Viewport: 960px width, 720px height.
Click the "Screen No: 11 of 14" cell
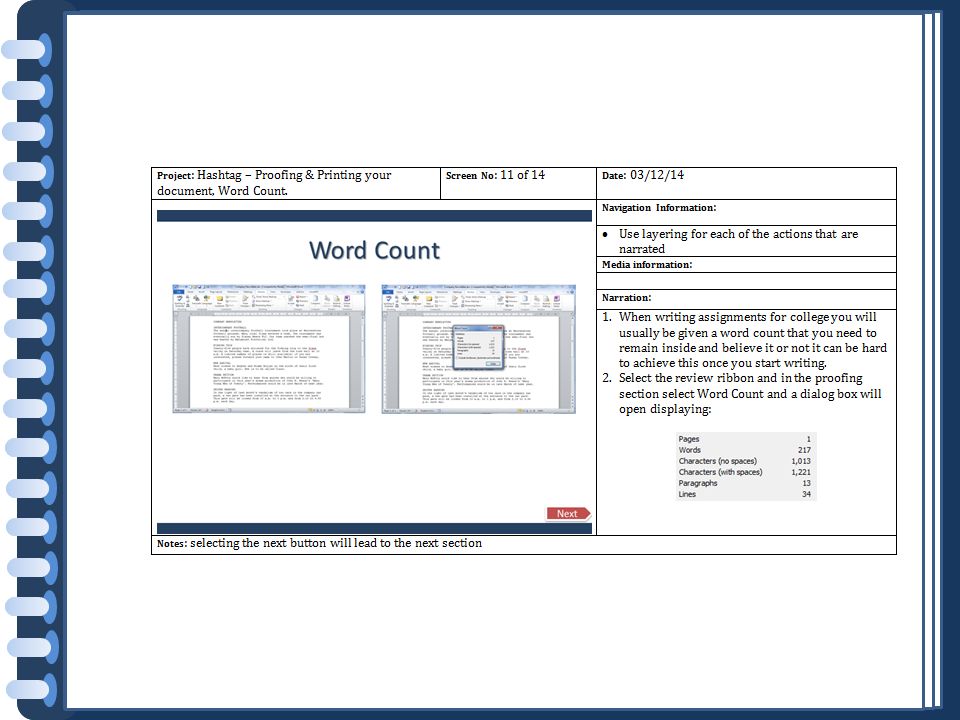(x=518, y=183)
